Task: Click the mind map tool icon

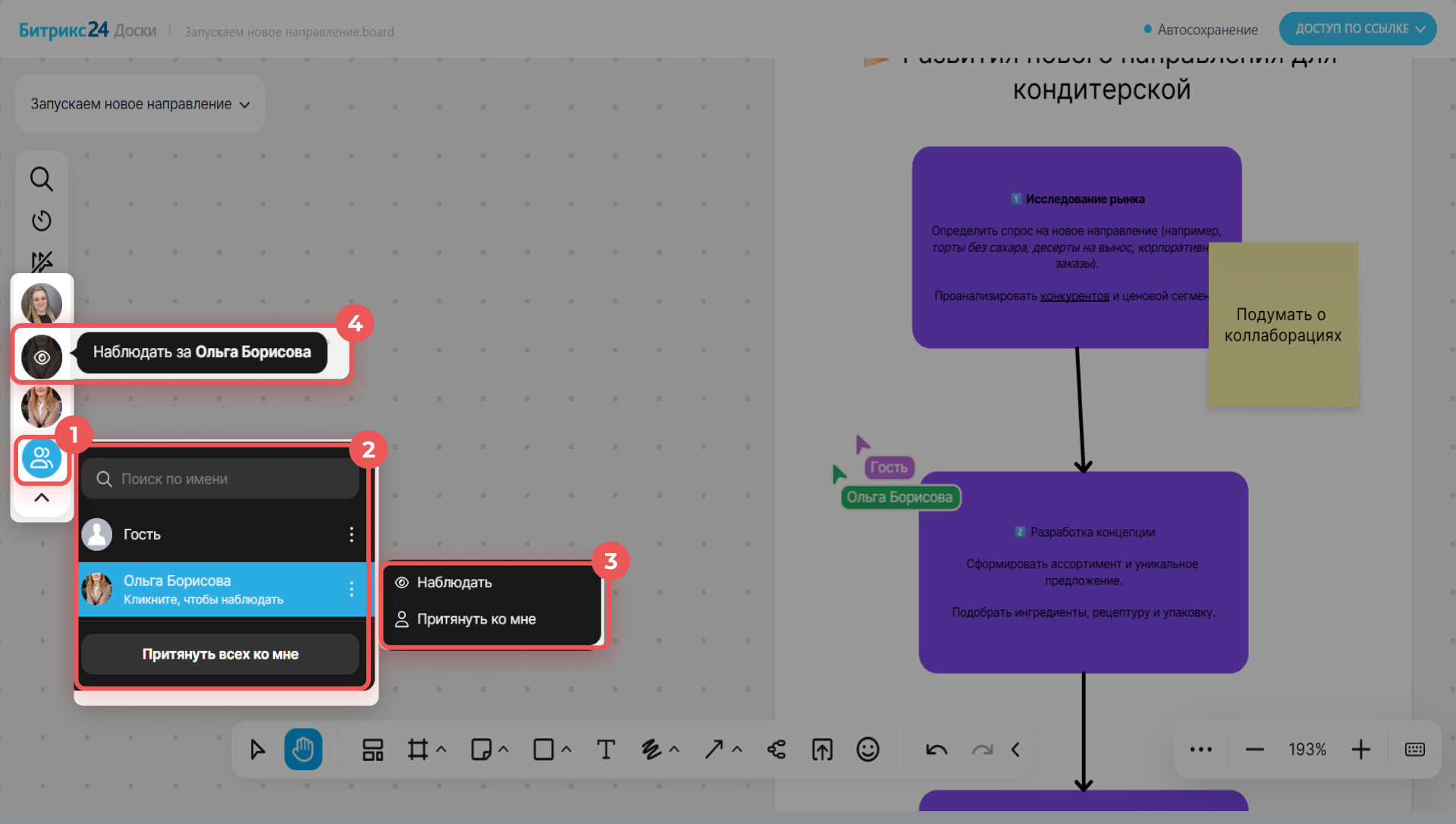Action: coord(777,750)
